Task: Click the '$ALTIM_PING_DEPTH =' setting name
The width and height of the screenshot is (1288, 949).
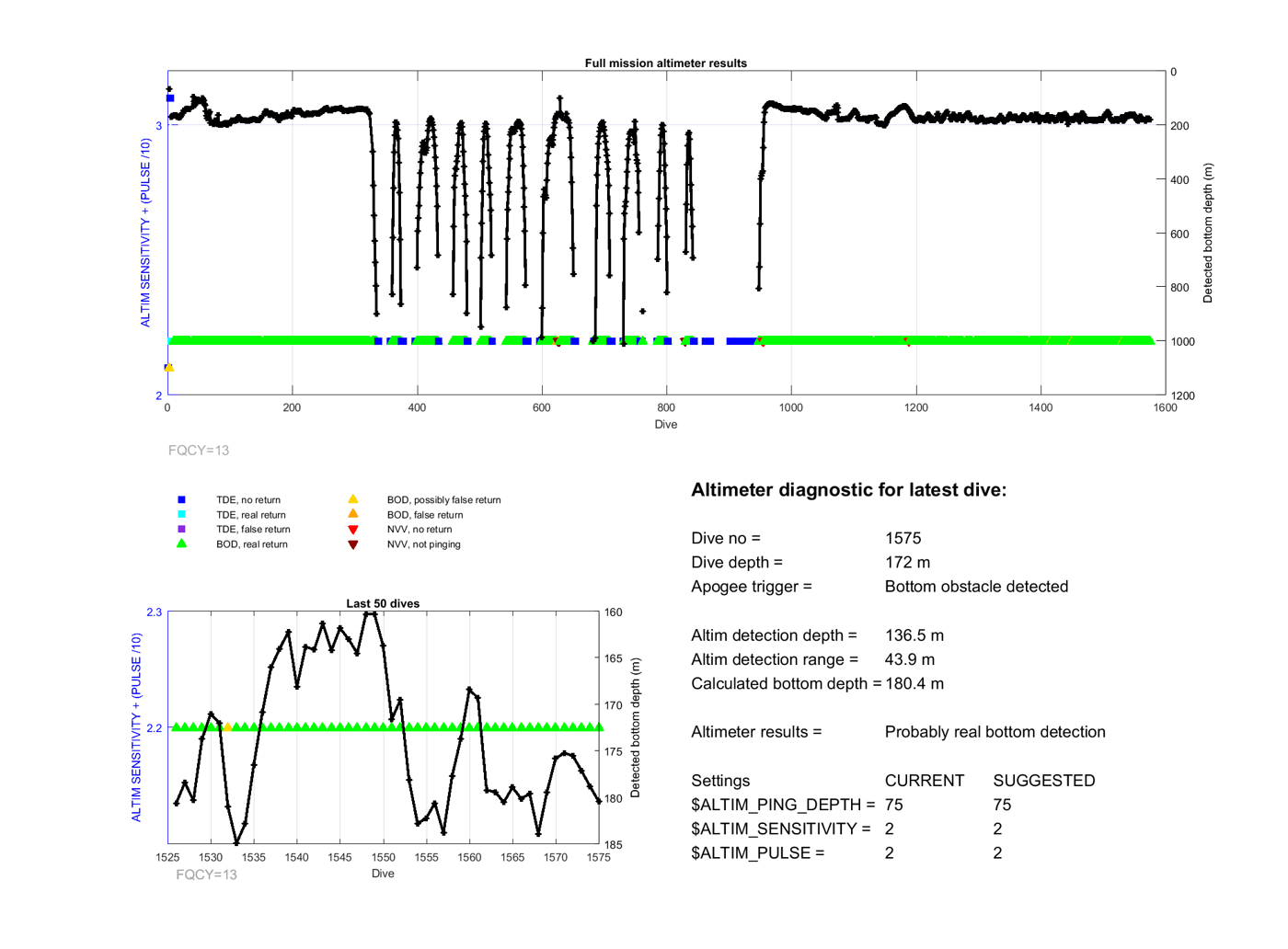Action: point(783,805)
